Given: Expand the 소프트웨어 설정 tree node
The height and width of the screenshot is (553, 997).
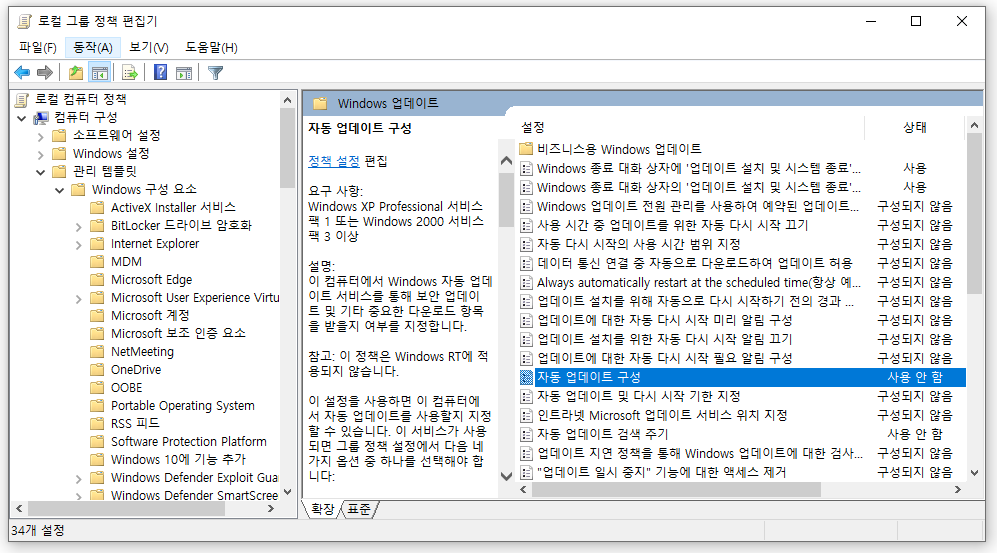Looking at the screenshot, I should [x=41, y=137].
